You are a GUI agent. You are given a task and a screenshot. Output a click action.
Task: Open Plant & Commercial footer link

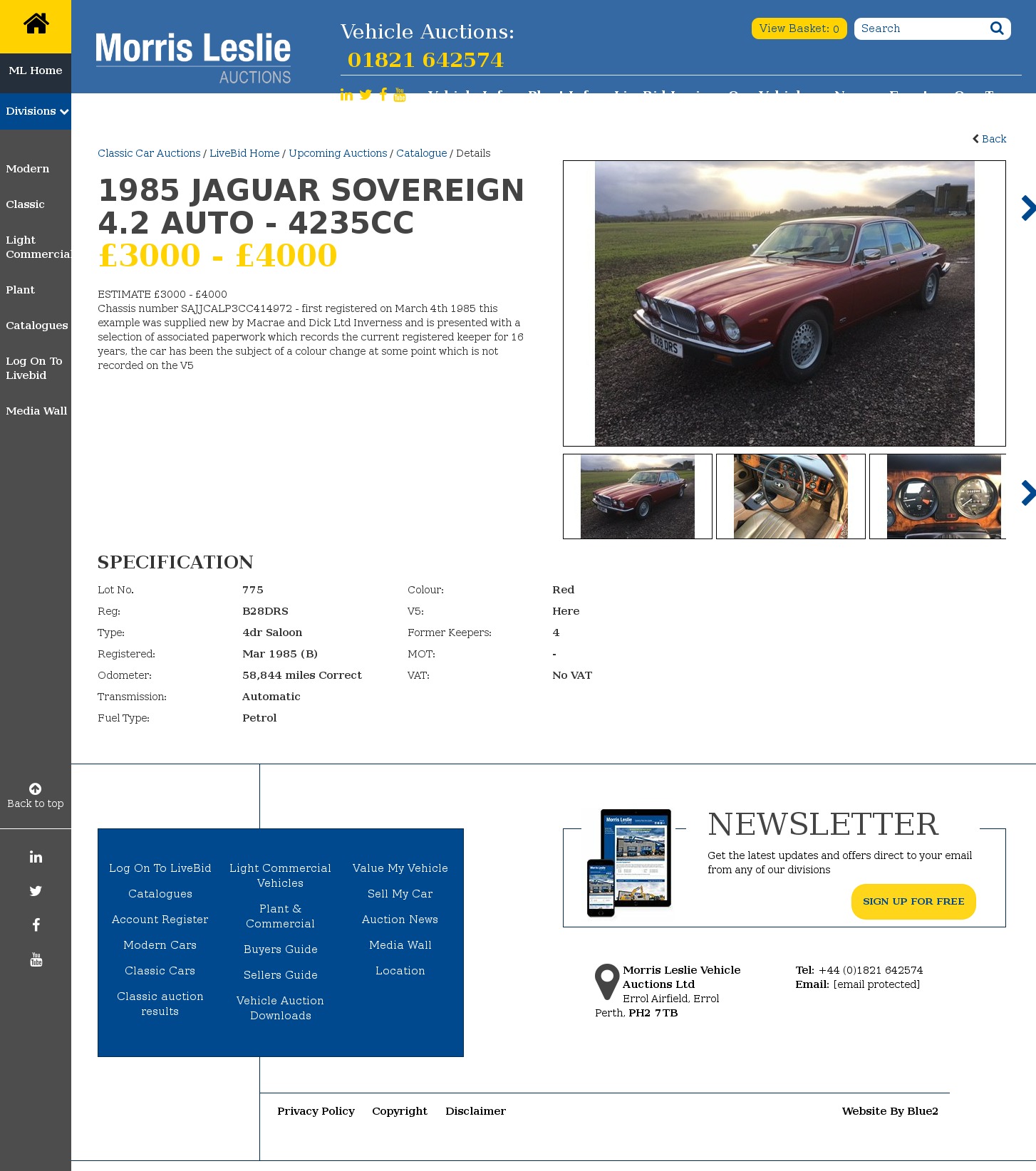pos(281,916)
